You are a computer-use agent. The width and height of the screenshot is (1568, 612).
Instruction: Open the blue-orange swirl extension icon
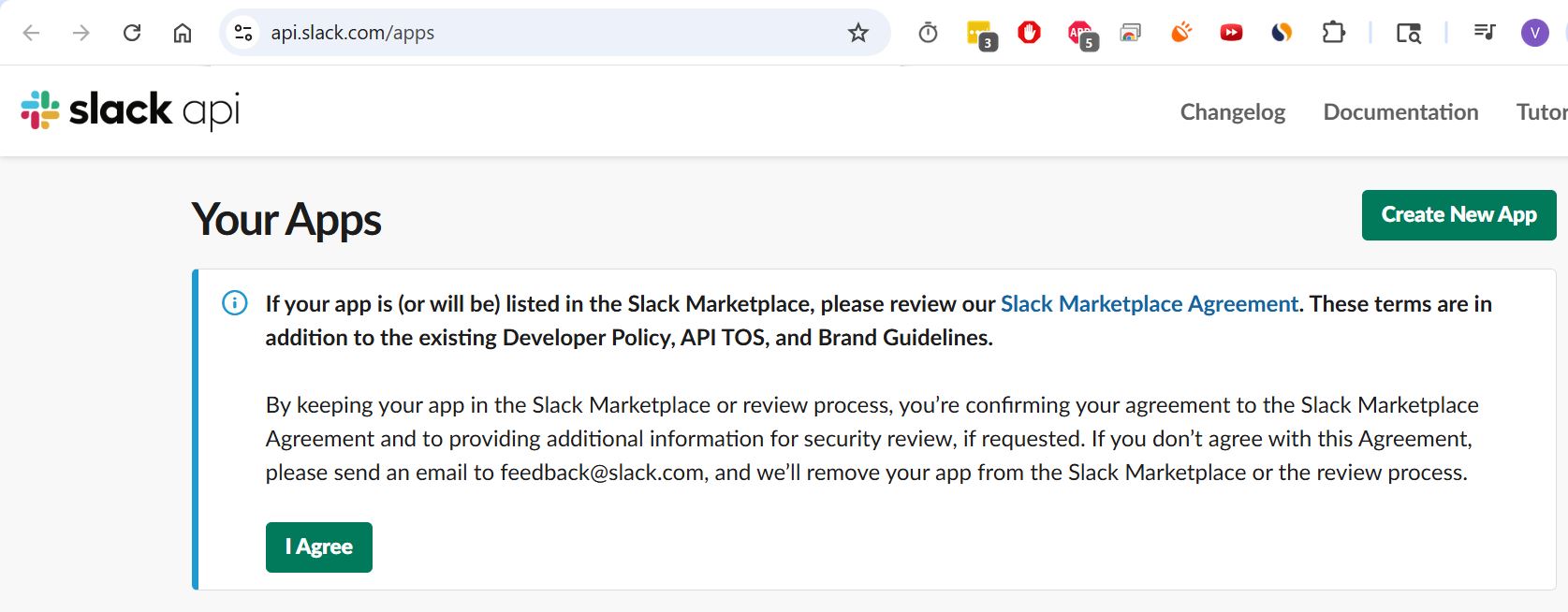[1282, 33]
